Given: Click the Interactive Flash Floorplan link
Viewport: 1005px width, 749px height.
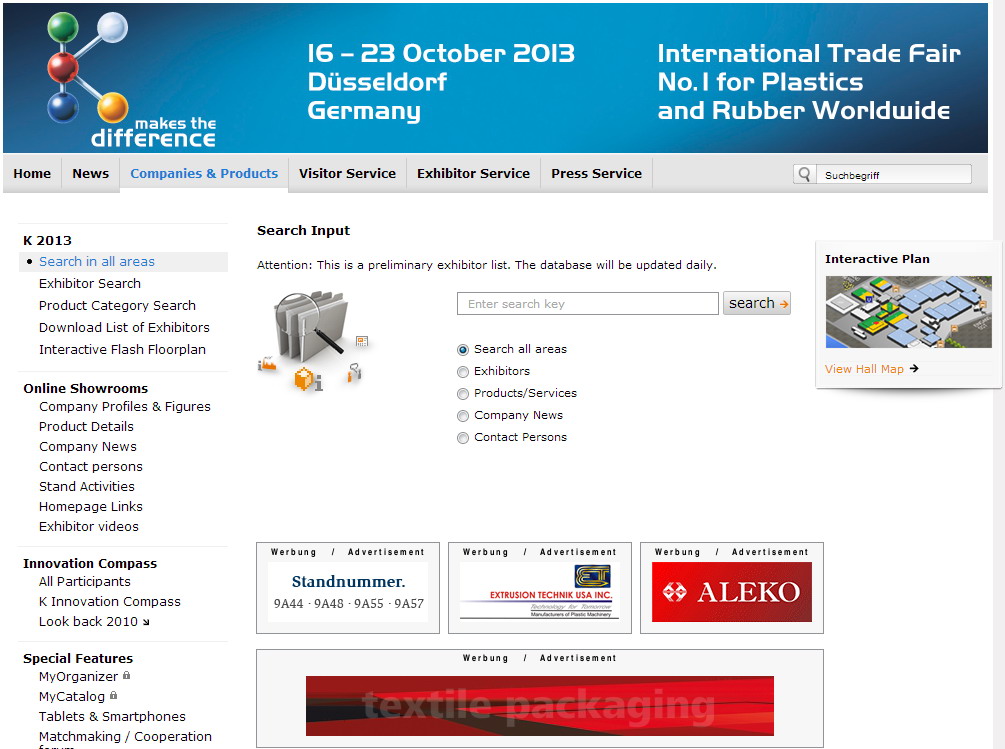Looking at the screenshot, I should 122,350.
